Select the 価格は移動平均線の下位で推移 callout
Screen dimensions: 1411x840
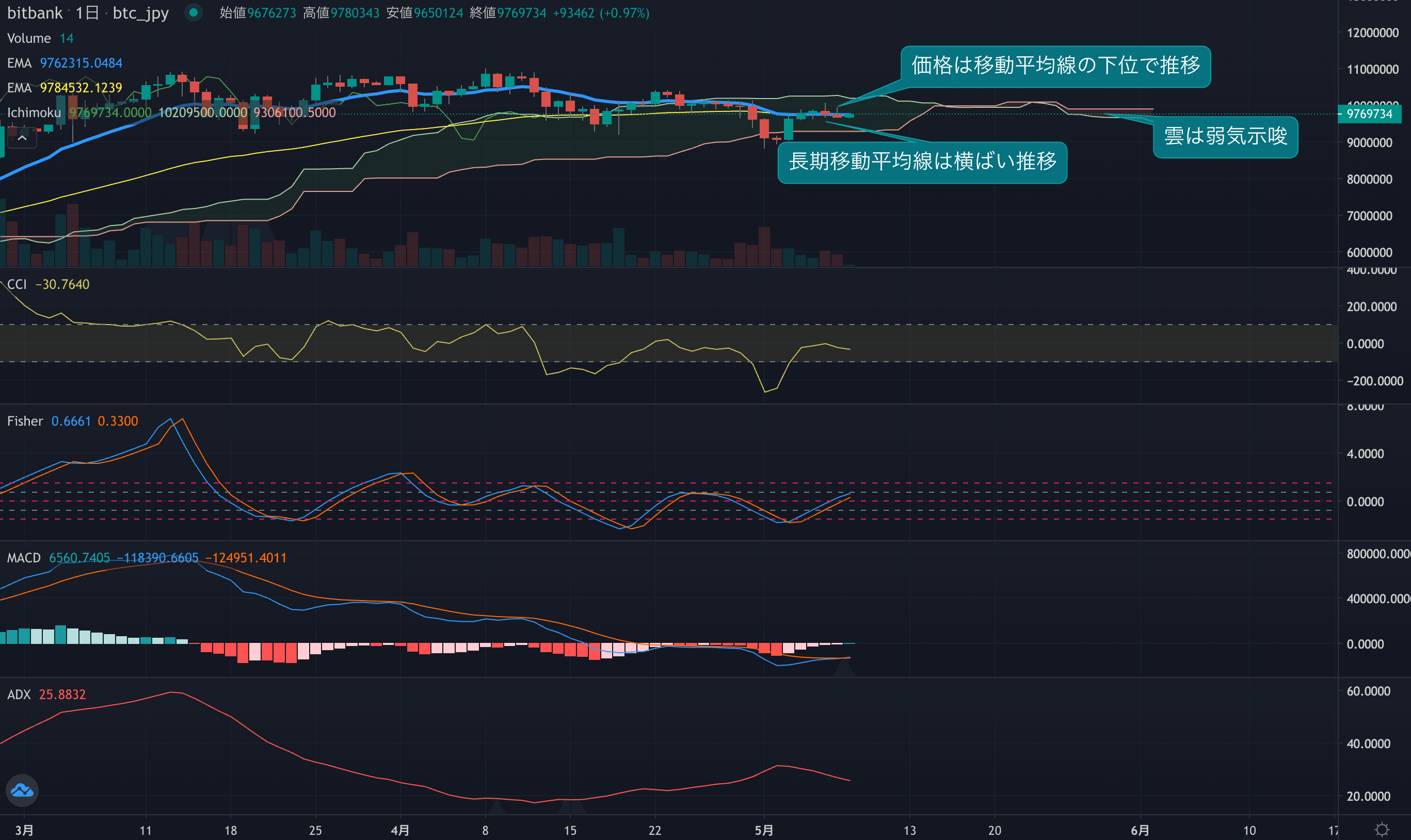[x=1055, y=66]
